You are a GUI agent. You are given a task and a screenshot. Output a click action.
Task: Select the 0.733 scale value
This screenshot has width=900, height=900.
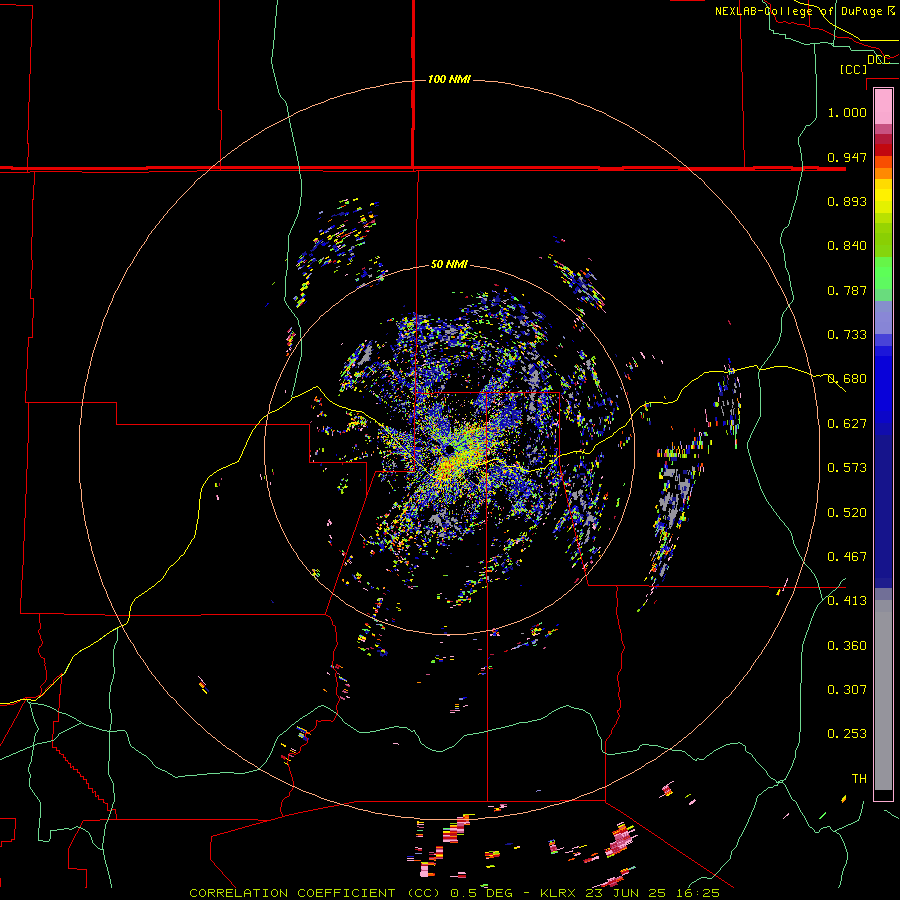tap(847, 335)
